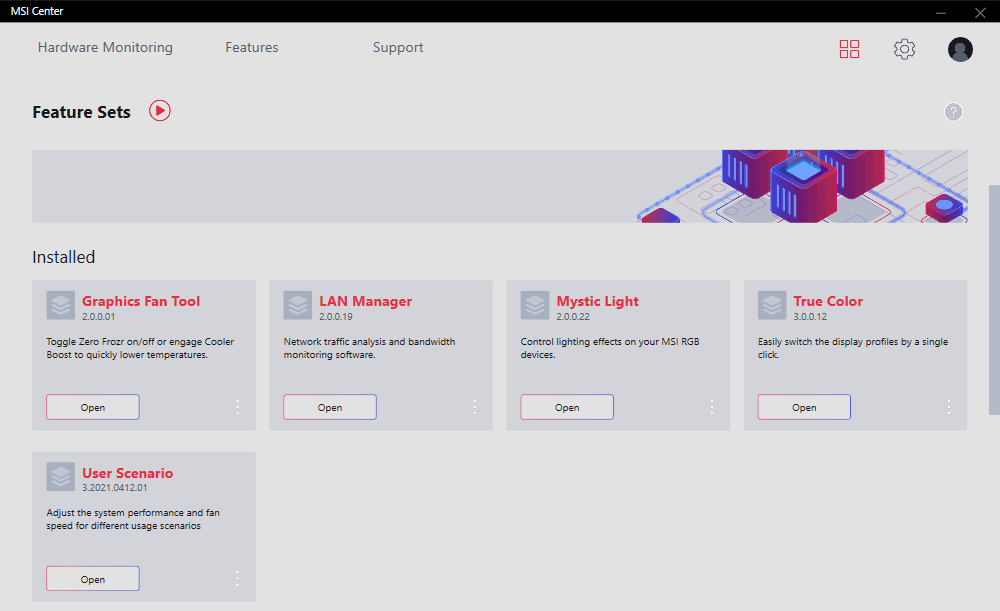Click the Mystic Light layers icon
This screenshot has height=611, width=1000.
(534, 306)
